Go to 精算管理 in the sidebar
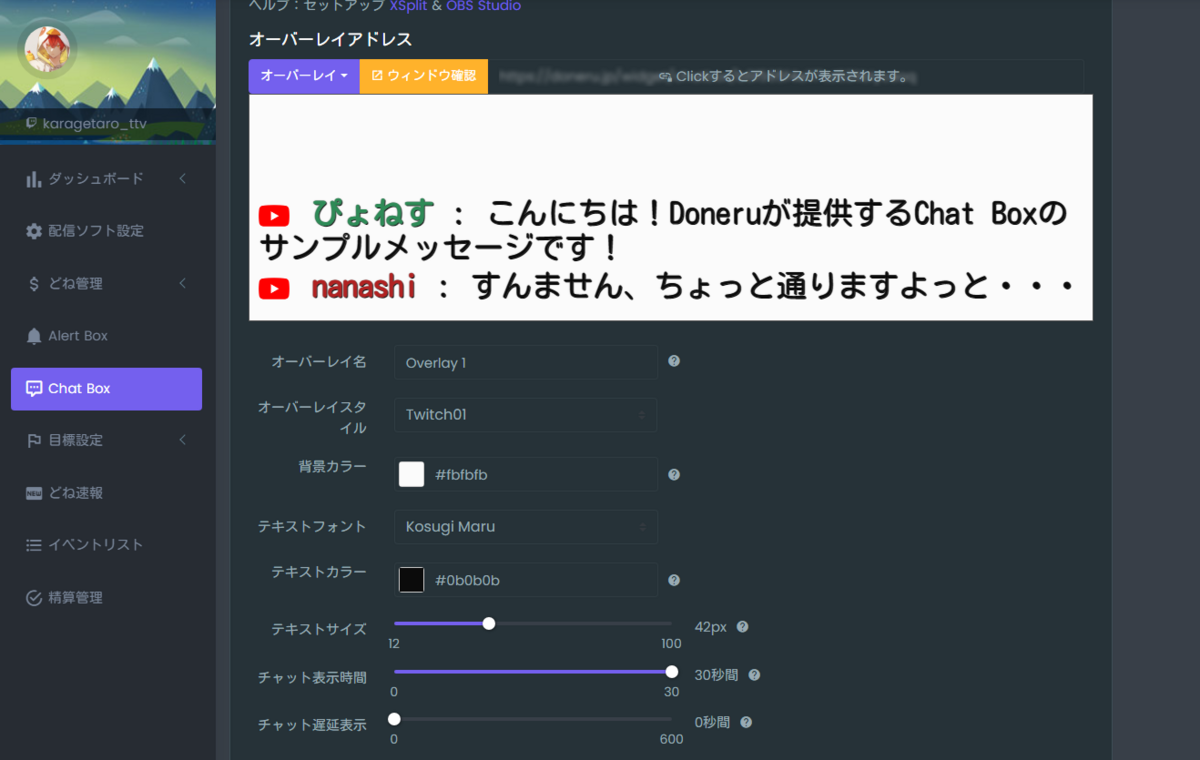 [x=106, y=598]
